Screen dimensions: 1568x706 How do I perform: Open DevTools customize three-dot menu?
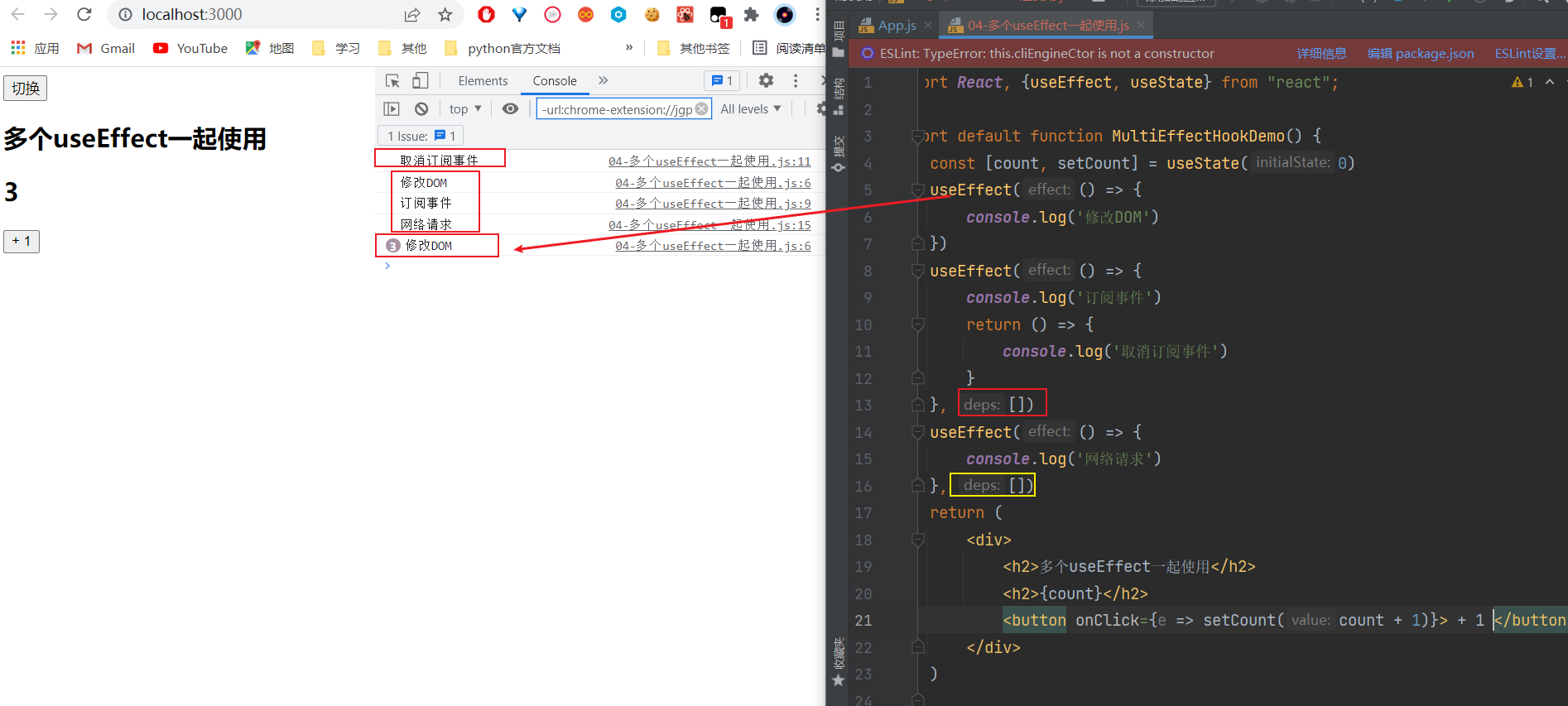(795, 80)
